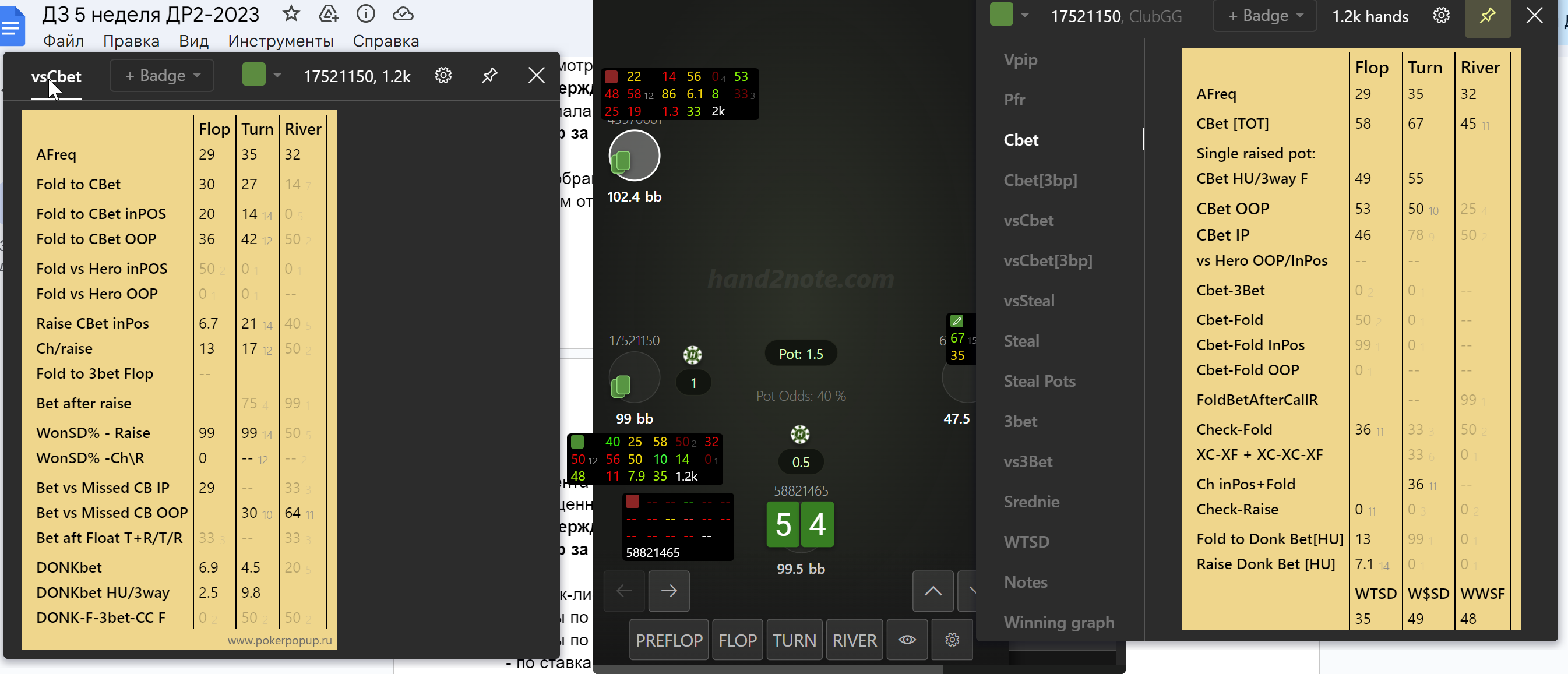
Task: Select Steal Pots in the sidebar
Action: point(1039,381)
